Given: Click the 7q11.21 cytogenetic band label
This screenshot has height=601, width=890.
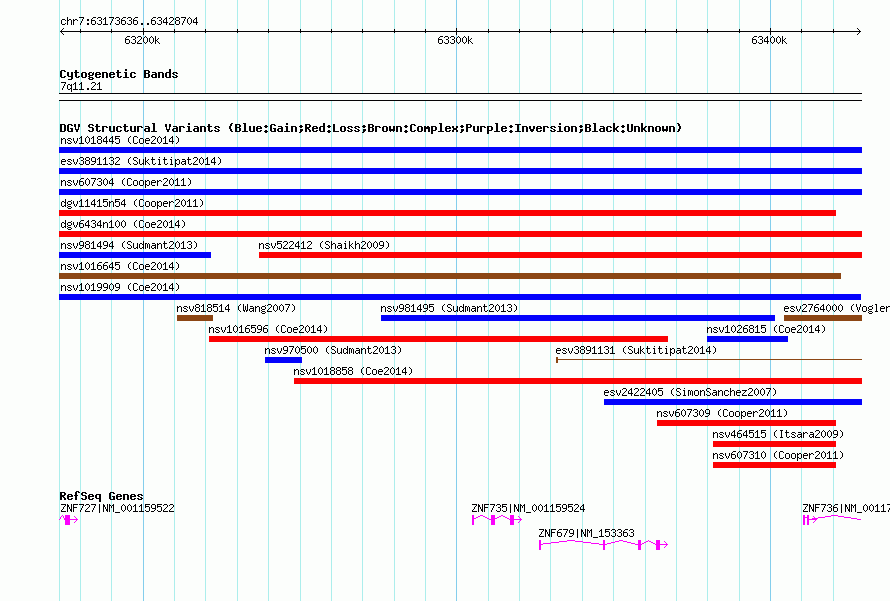Looking at the screenshot, I should [81, 86].
